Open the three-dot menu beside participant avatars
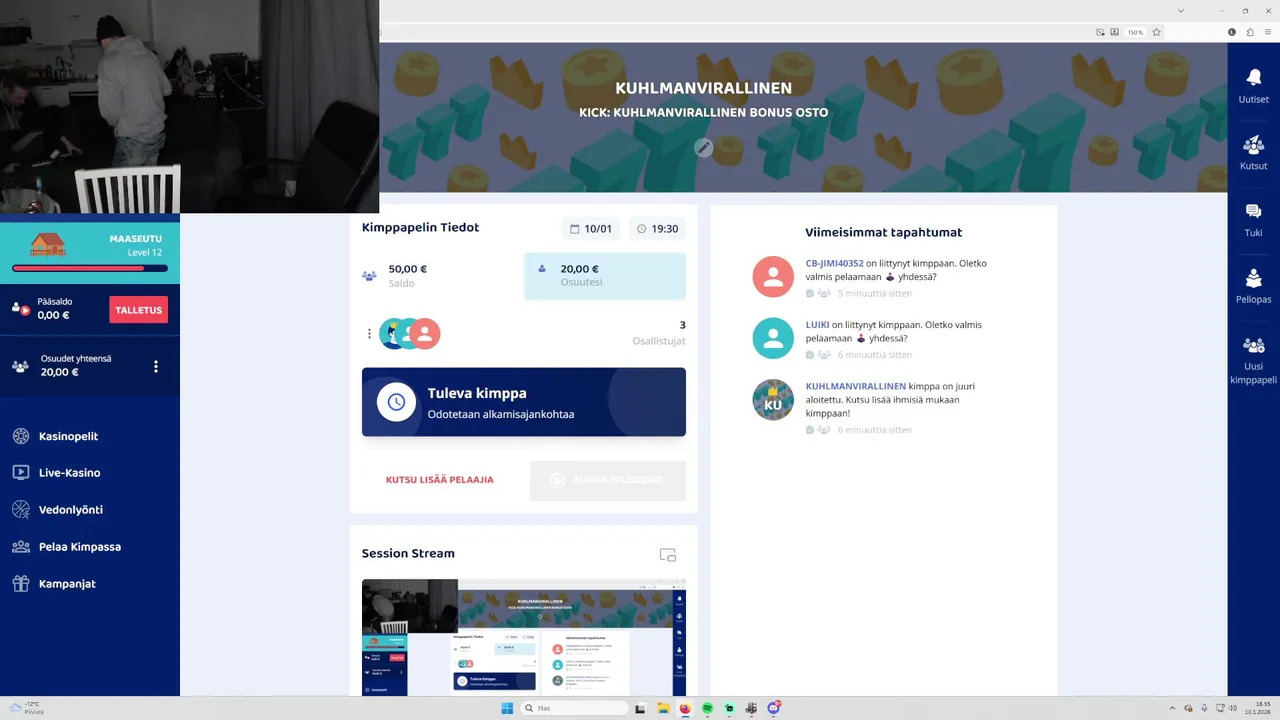The width and height of the screenshot is (1280, 720). (369, 334)
